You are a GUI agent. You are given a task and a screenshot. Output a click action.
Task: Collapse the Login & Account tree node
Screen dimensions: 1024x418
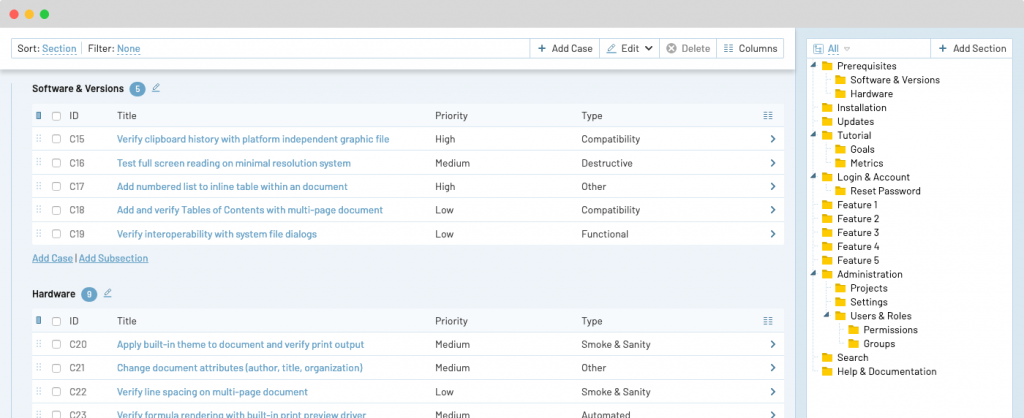click(x=813, y=176)
